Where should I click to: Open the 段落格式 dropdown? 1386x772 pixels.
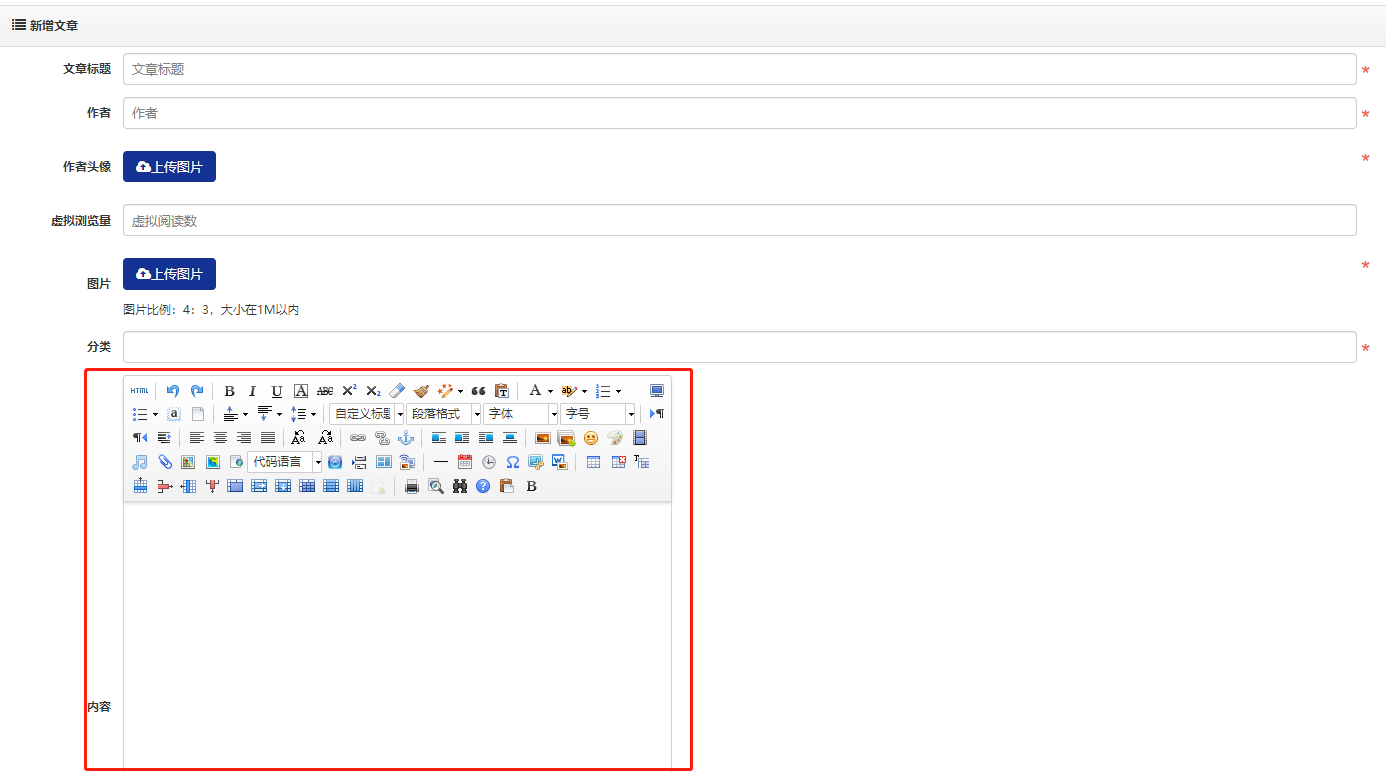pos(443,413)
